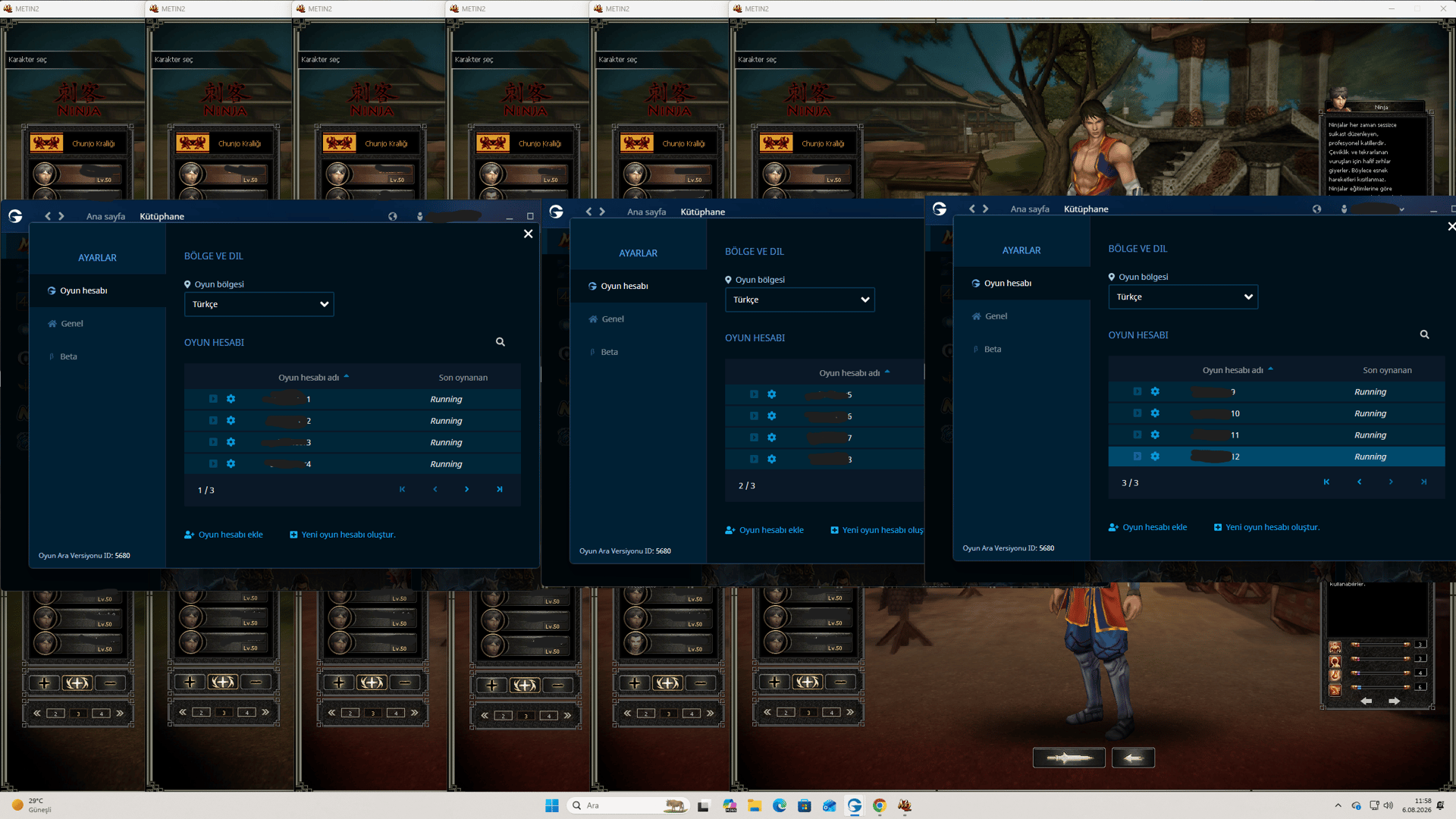Go to next page in the 1 / 3 launcher

467,489
